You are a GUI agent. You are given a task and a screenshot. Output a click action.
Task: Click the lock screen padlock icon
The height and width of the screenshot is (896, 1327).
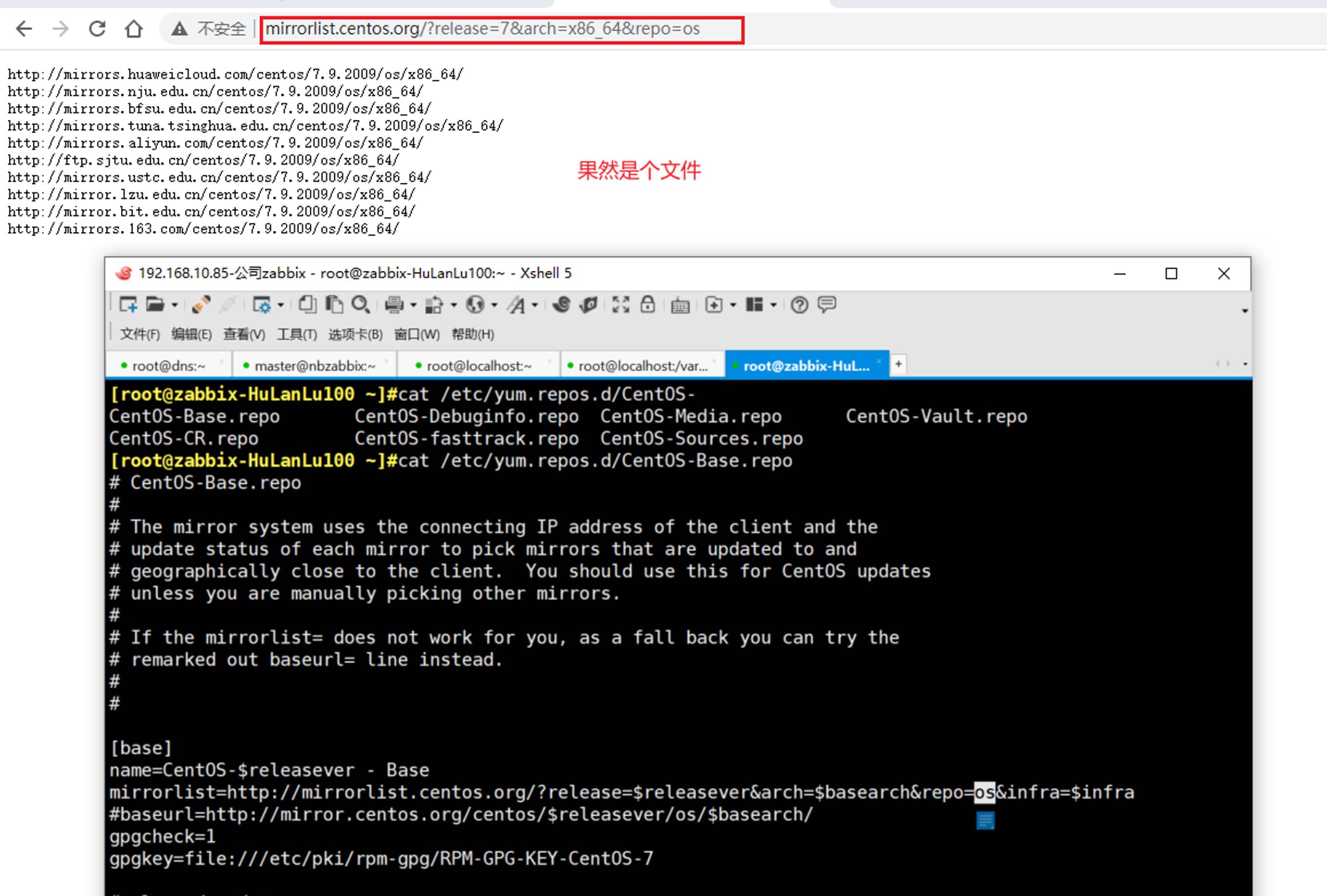point(647,305)
